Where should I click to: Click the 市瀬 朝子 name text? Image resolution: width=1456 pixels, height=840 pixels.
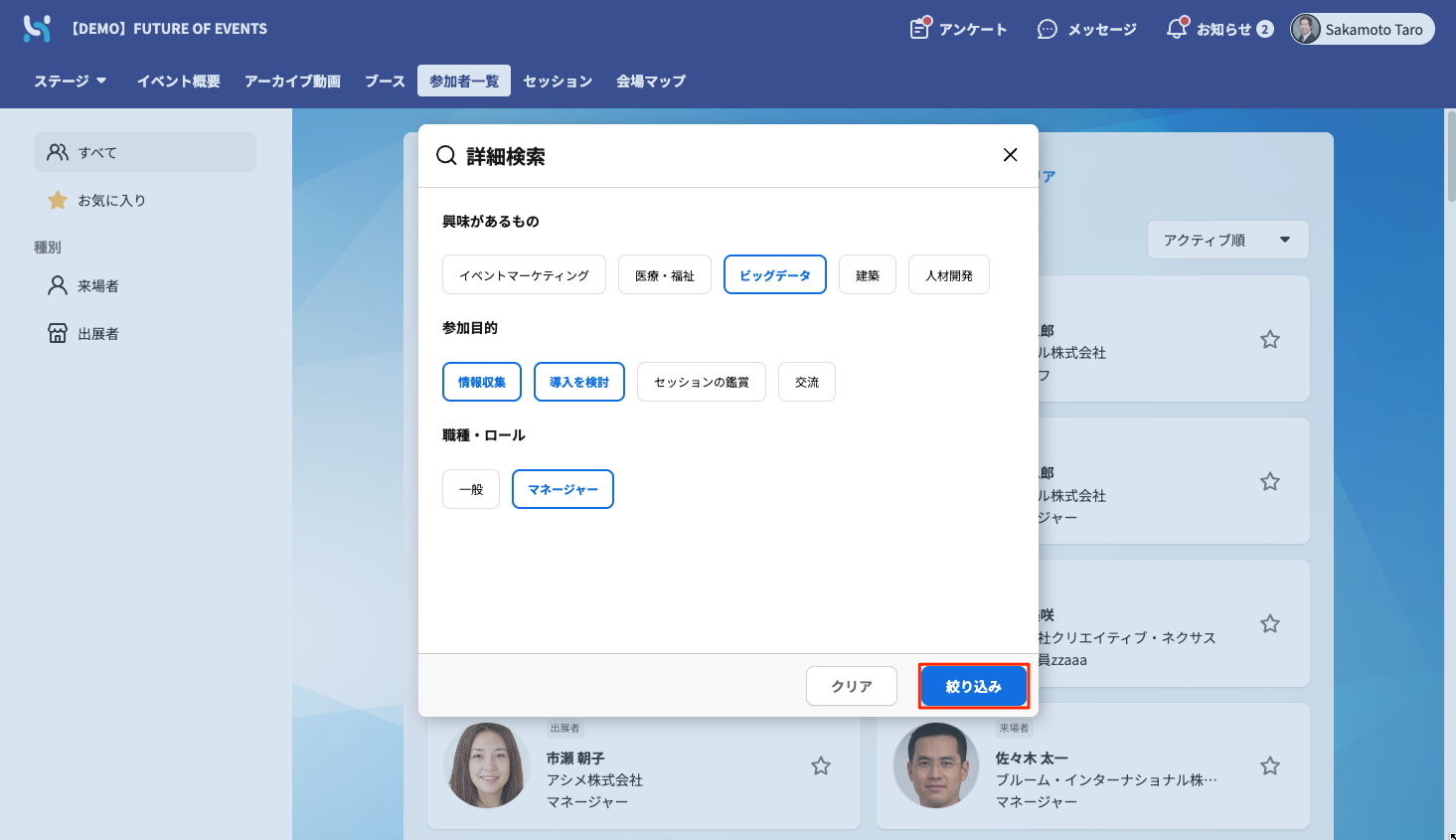click(575, 757)
